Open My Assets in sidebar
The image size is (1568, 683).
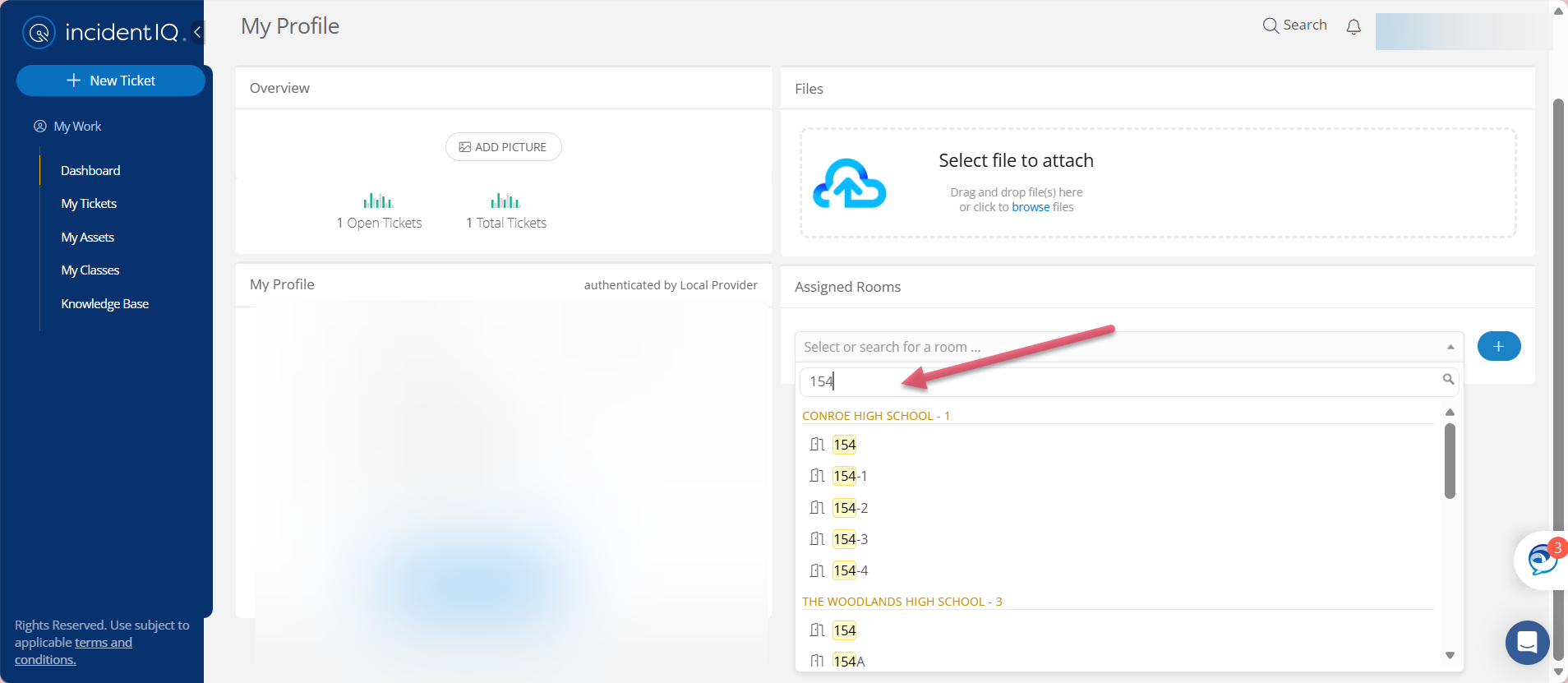click(x=87, y=238)
